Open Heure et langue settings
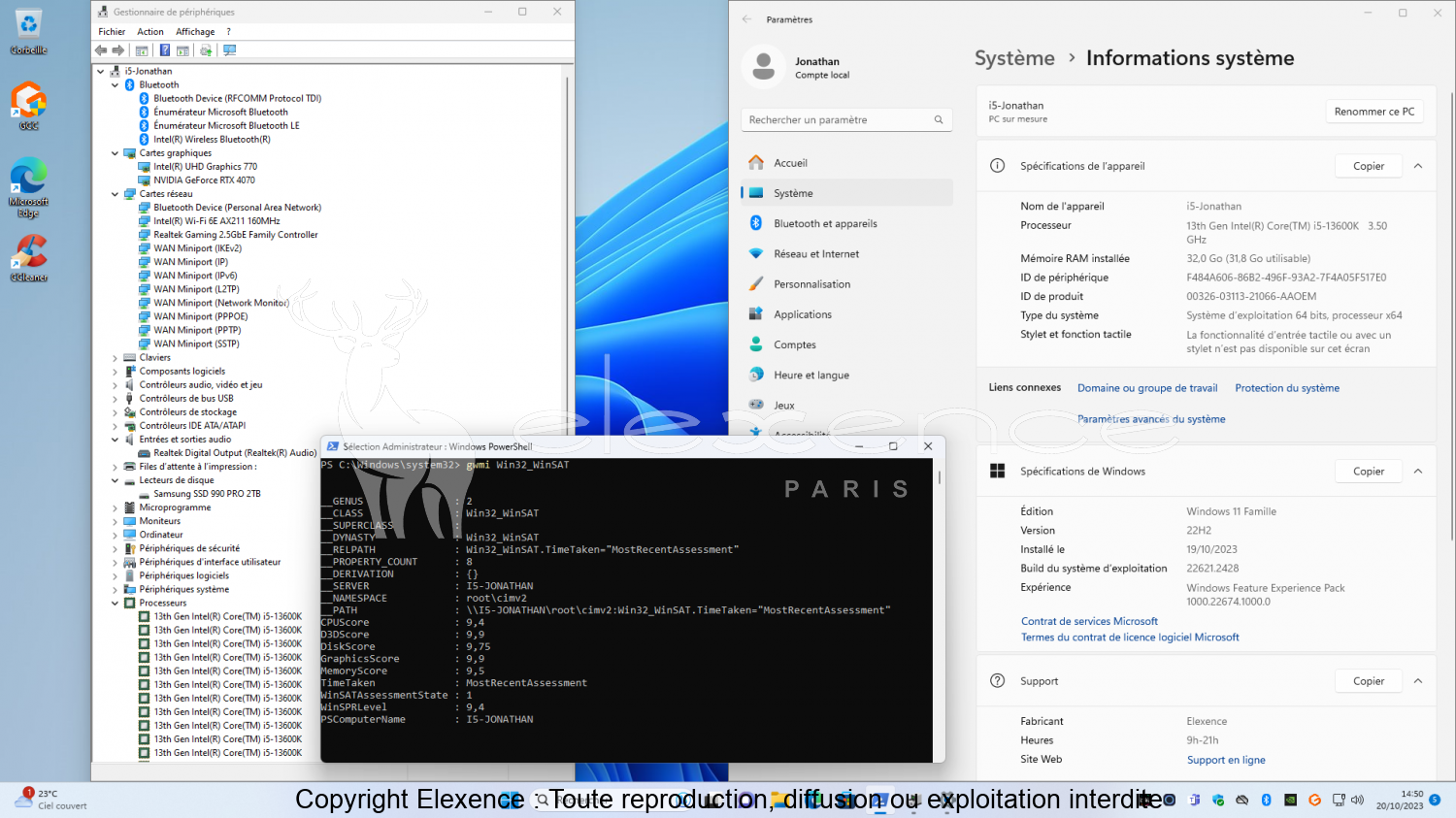1456x818 pixels. point(846,376)
